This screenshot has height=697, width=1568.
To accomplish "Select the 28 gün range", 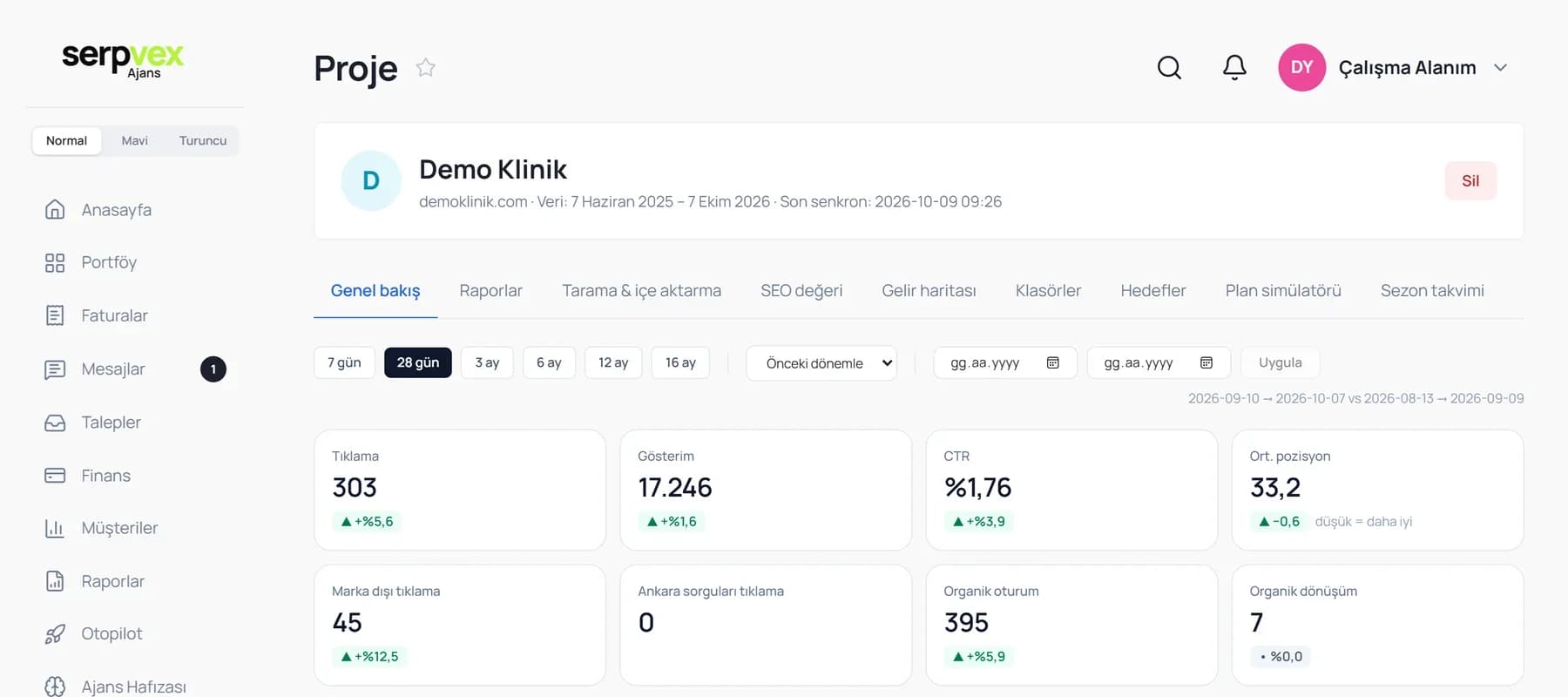I will pyautogui.click(x=418, y=362).
